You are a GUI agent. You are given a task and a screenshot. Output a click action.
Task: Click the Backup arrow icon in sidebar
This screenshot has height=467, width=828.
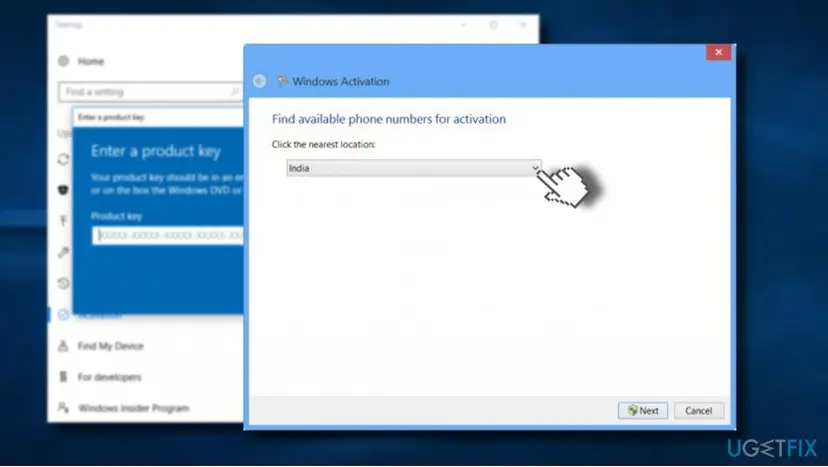[x=63, y=221]
